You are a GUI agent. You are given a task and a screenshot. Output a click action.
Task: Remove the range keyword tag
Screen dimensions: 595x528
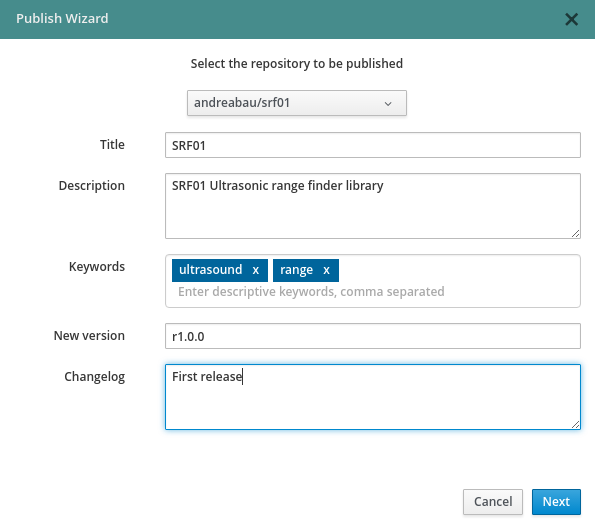pyautogui.click(x=326, y=270)
